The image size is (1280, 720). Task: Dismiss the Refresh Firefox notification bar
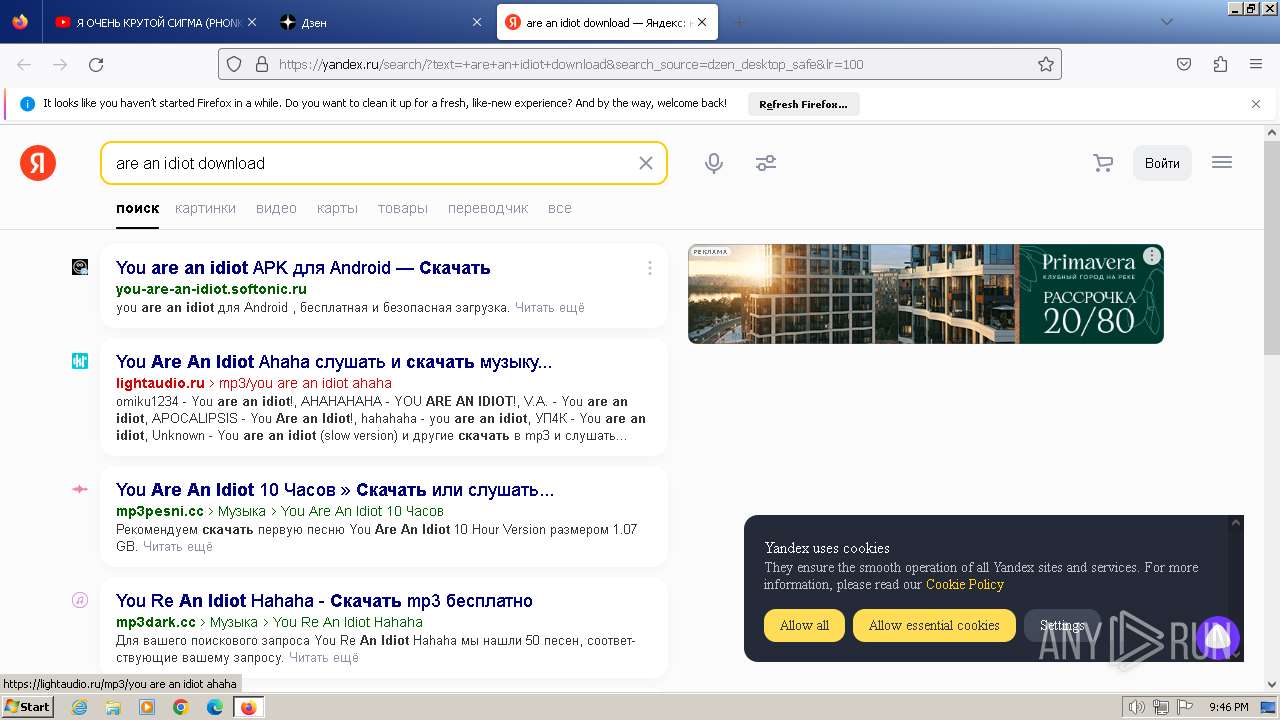coord(1256,103)
